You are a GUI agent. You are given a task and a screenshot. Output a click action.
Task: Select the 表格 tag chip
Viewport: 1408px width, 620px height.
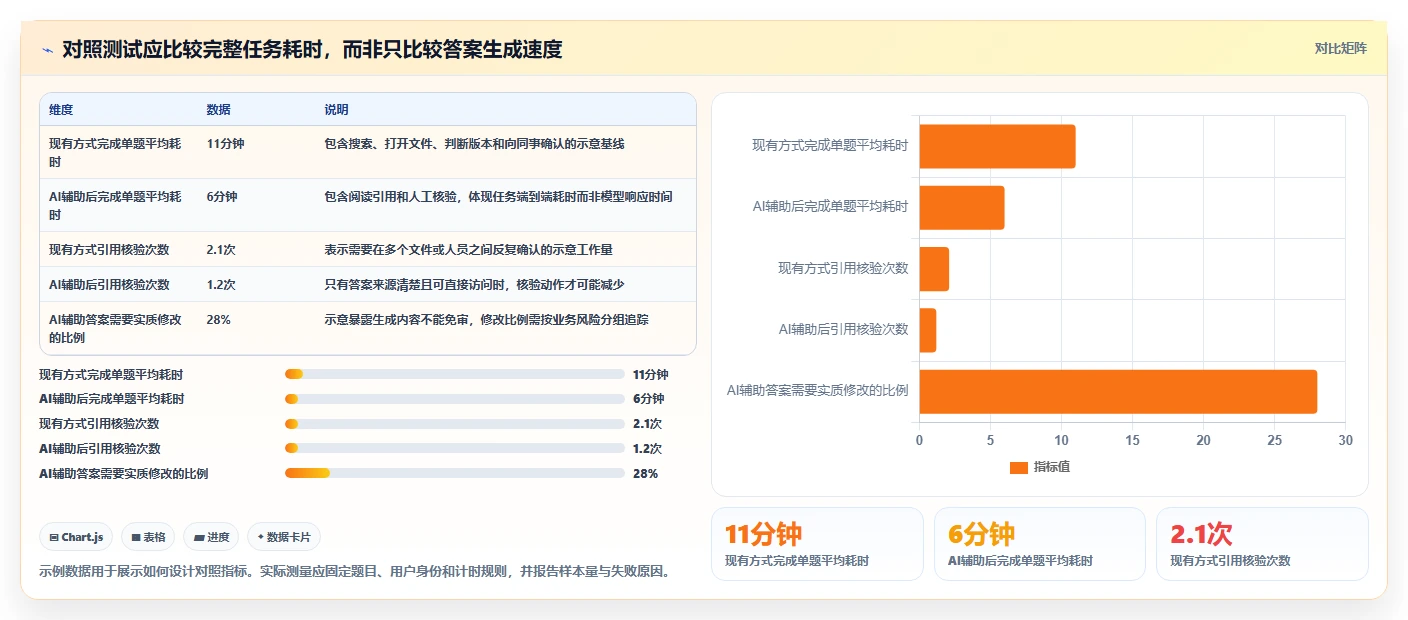148,537
